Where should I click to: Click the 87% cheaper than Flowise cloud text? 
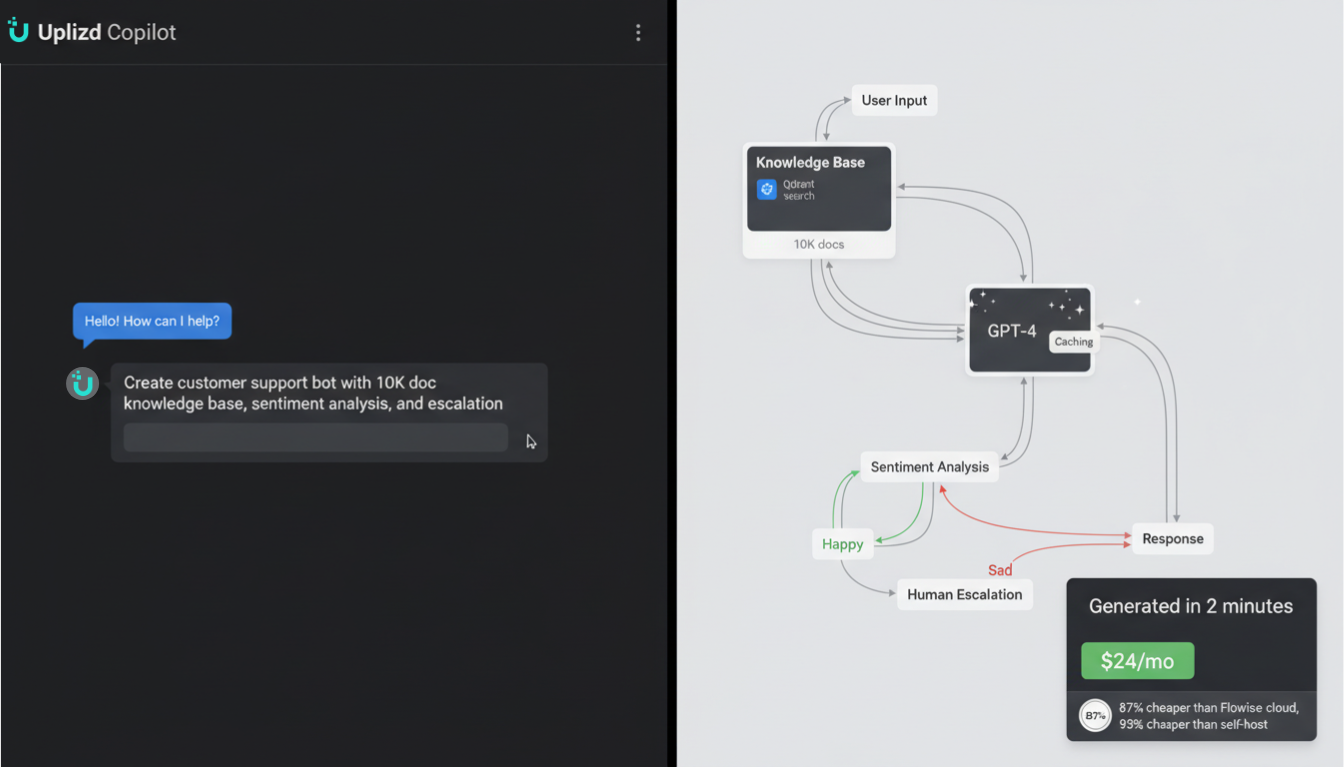(x=1207, y=705)
